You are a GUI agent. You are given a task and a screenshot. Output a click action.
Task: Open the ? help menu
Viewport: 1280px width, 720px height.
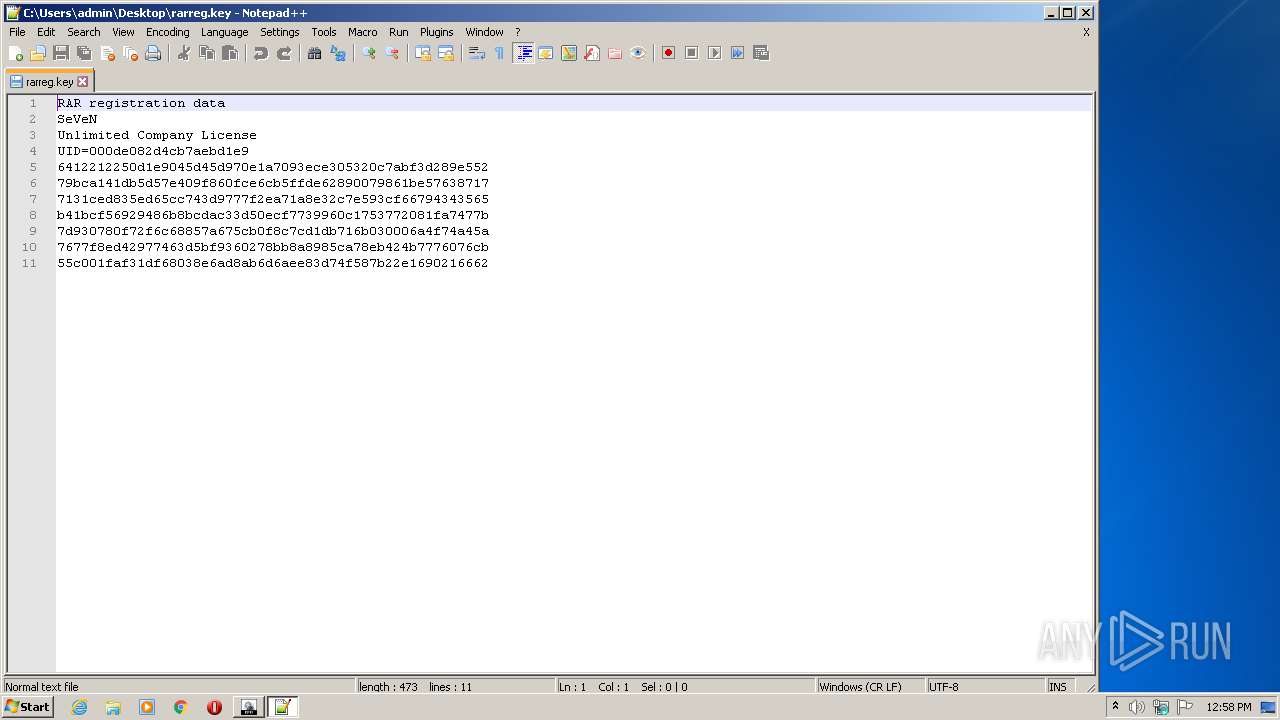[517, 32]
